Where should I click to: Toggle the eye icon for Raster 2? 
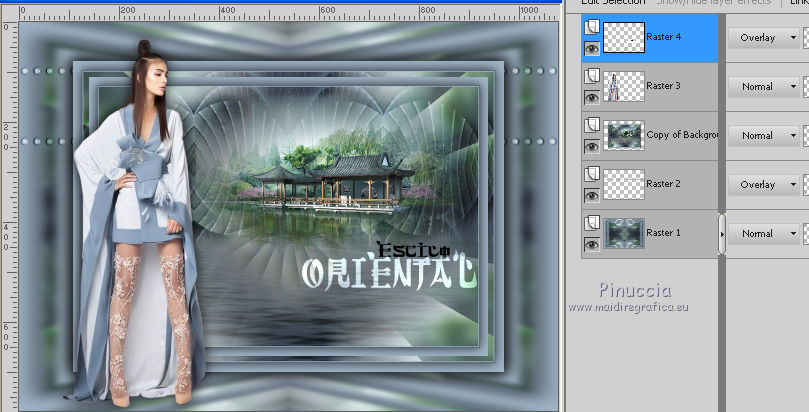point(592,195)
